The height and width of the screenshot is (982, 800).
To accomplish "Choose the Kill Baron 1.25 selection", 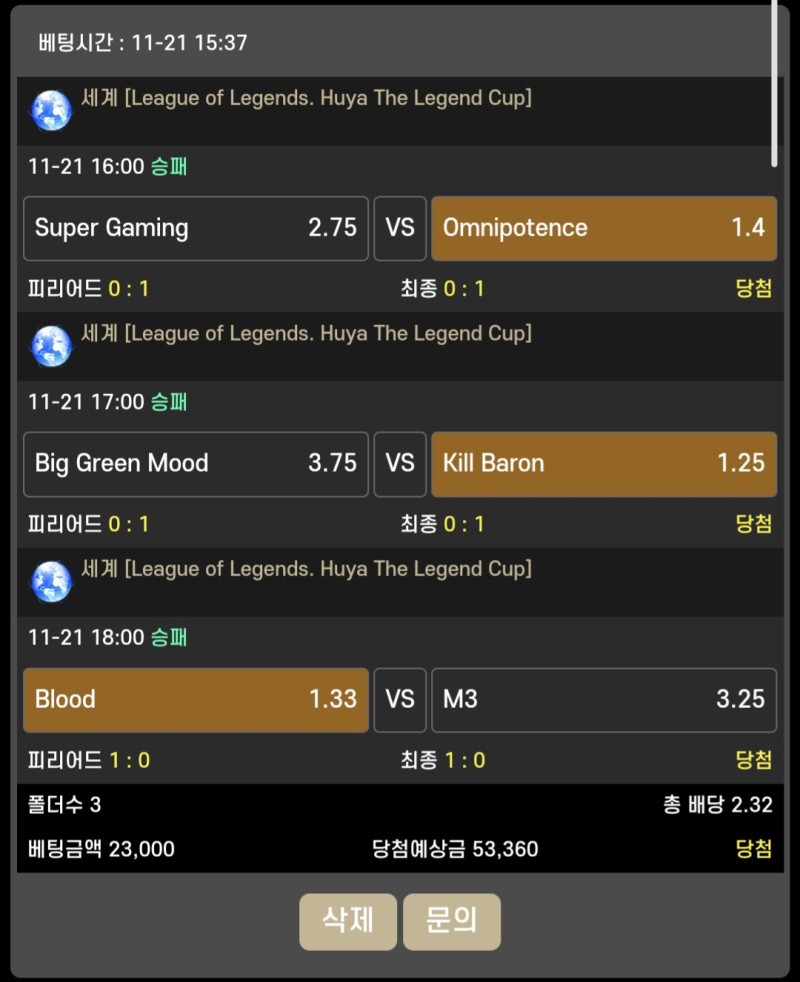I will (x=603, y=464).
